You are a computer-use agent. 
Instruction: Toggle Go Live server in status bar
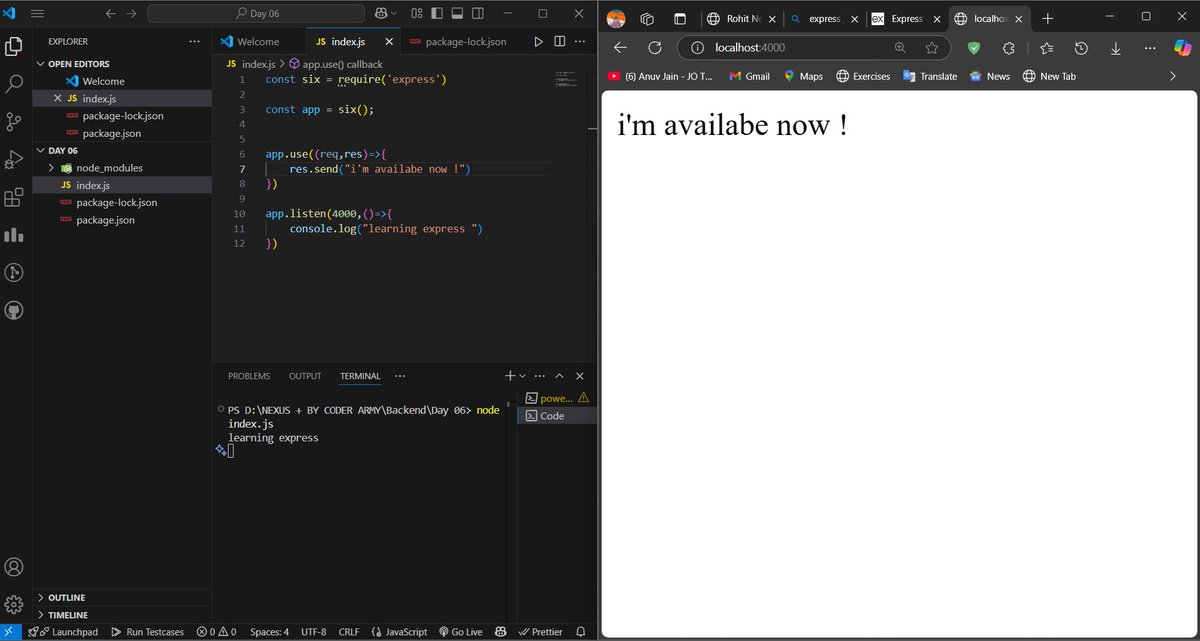(x=461, y=632)
